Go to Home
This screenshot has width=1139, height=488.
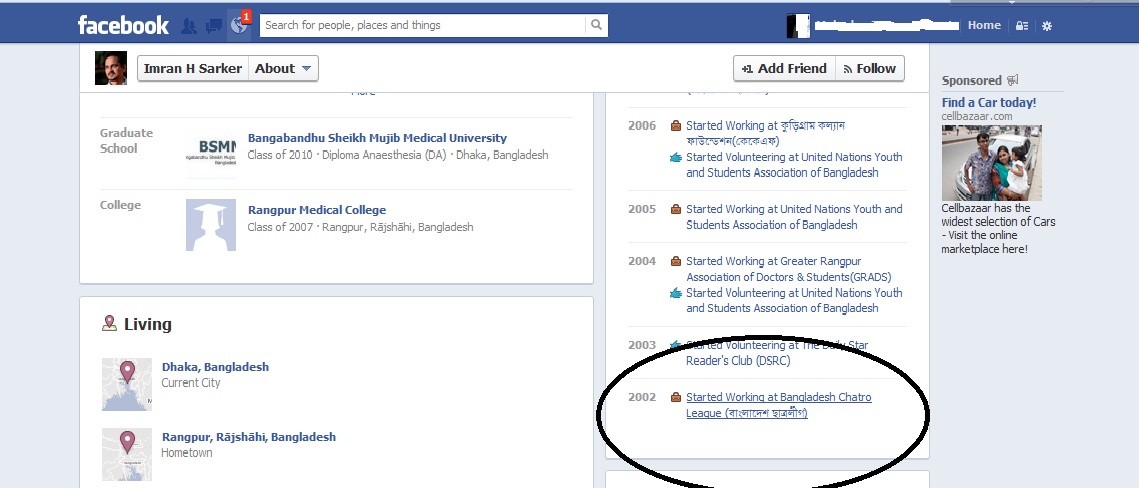click(984, 25)
